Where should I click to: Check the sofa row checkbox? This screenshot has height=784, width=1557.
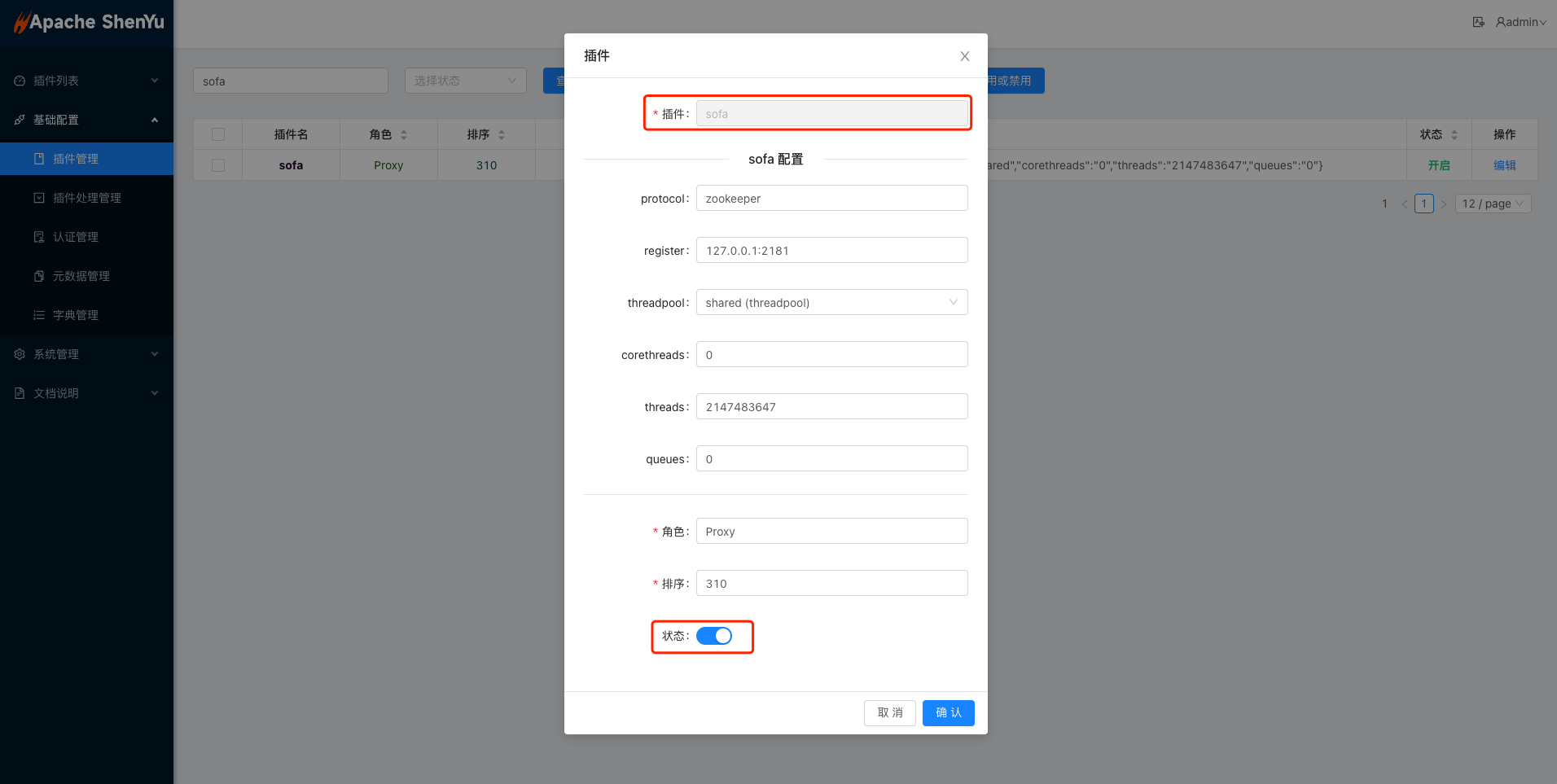218,165
